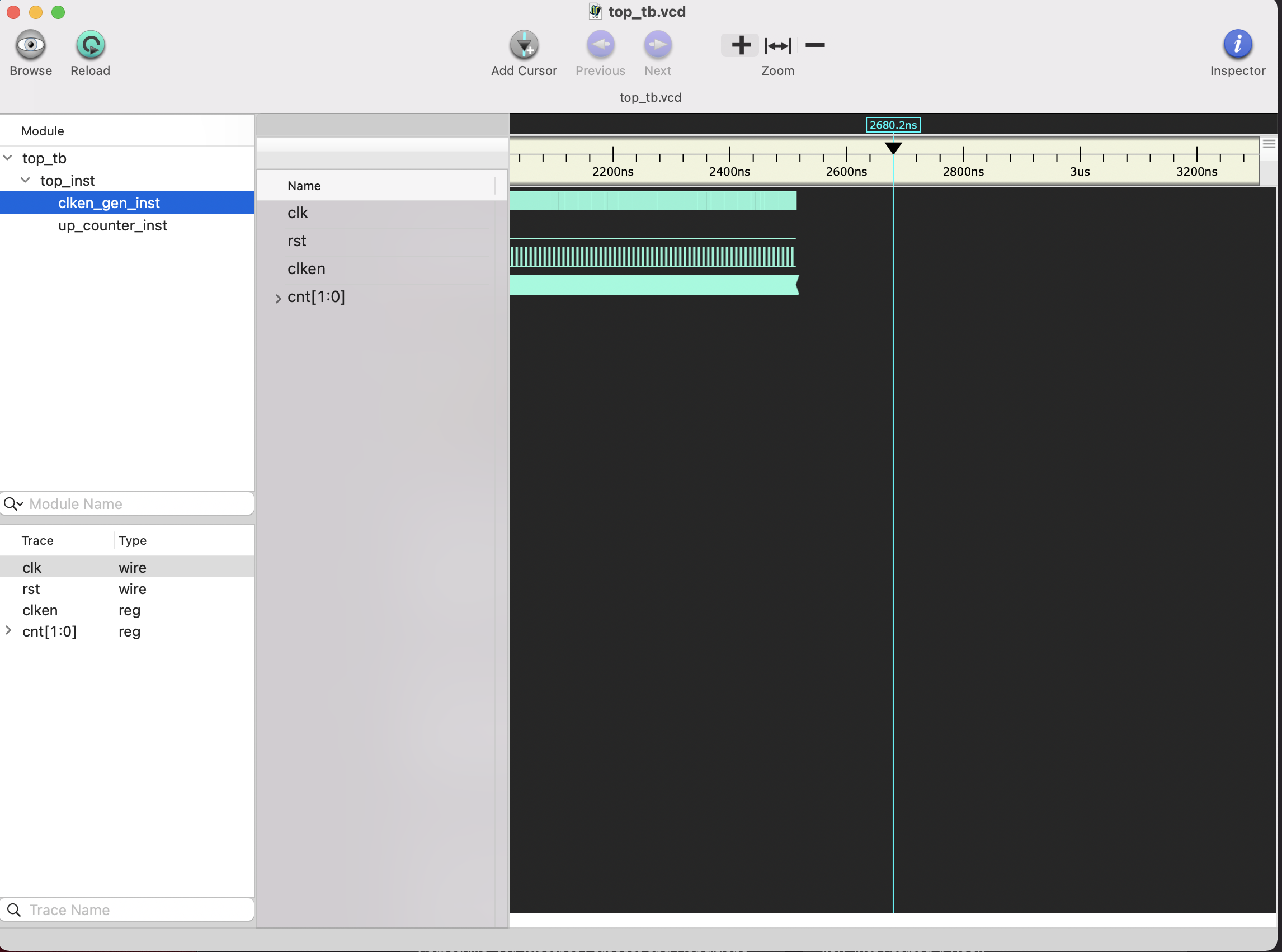Expand cnt[1:0] in the Name list

click(279, 299)
